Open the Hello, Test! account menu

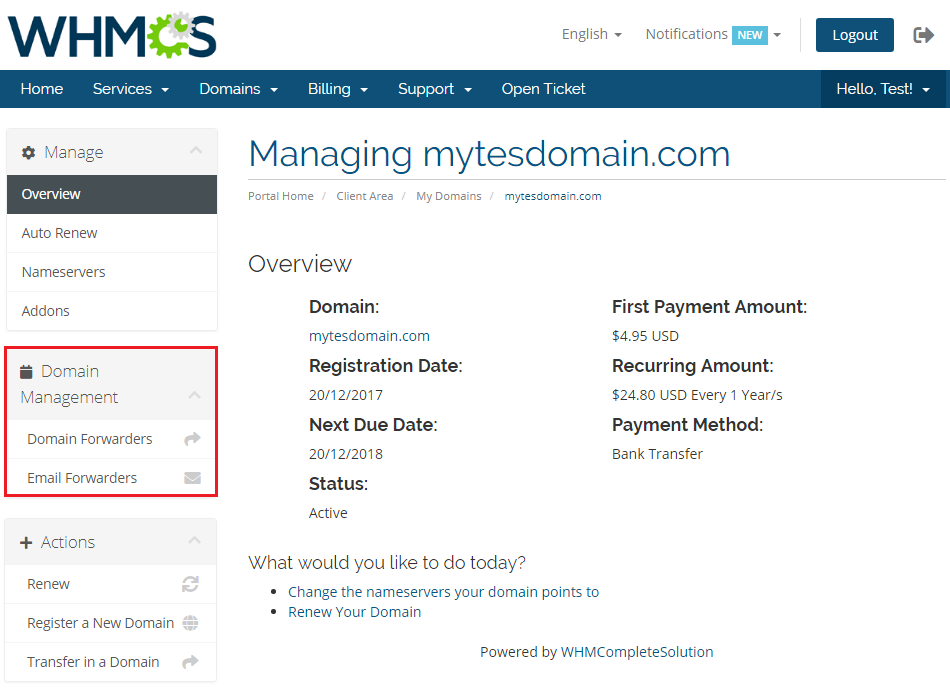click(883, 89)
